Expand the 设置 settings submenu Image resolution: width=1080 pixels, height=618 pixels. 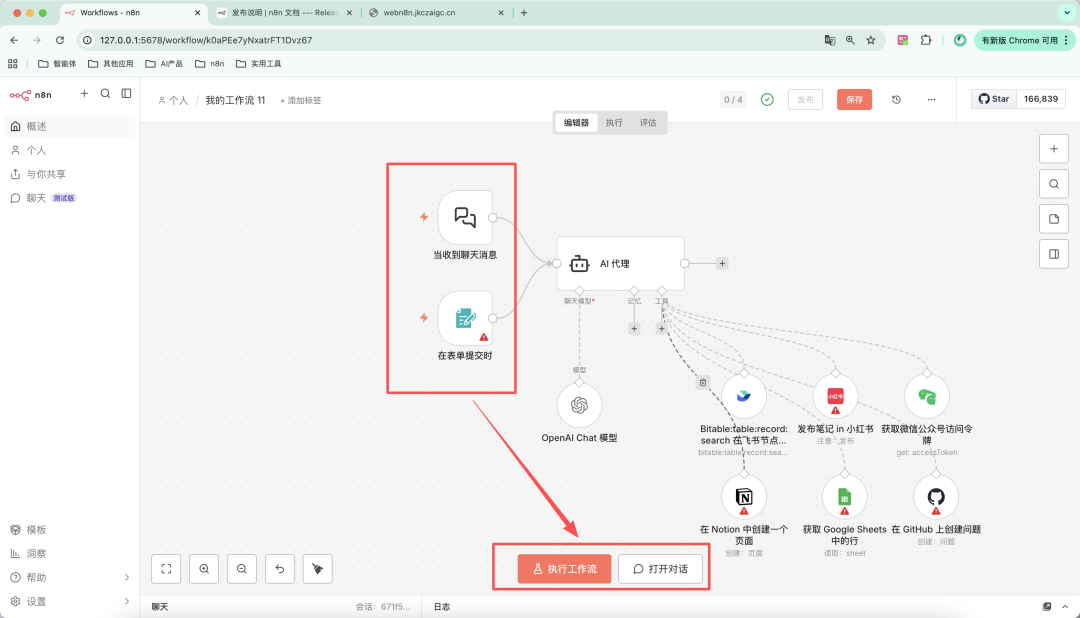click(126, 601)
